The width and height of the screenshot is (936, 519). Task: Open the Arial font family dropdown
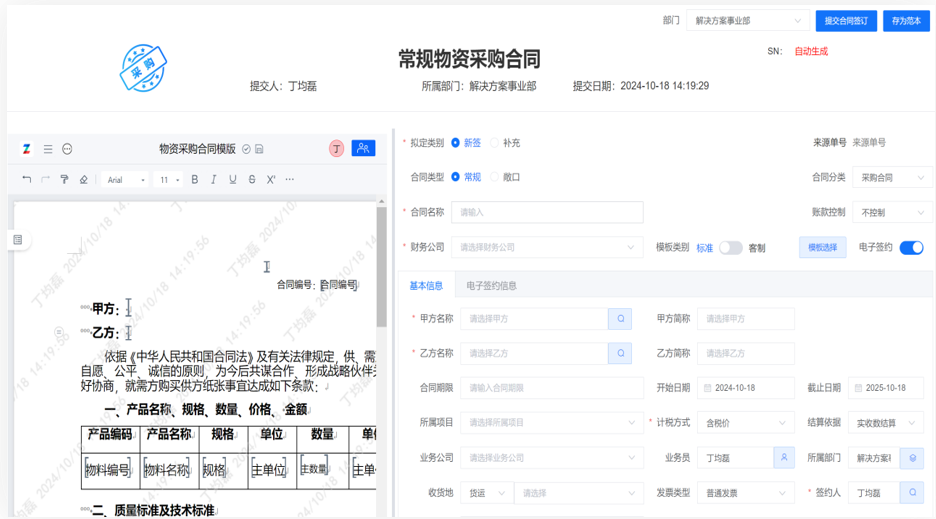125,180
